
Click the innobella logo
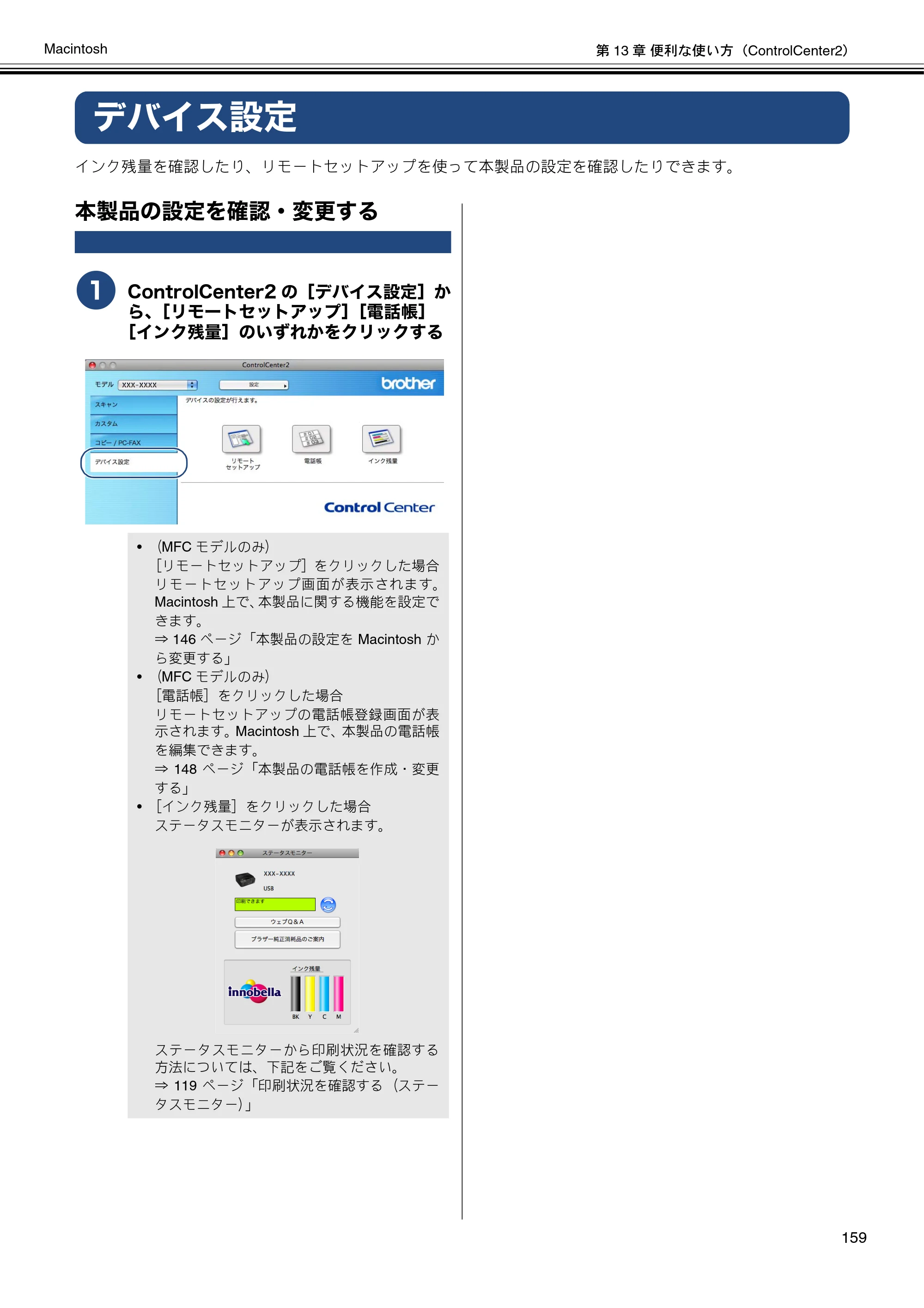point(254,992)
